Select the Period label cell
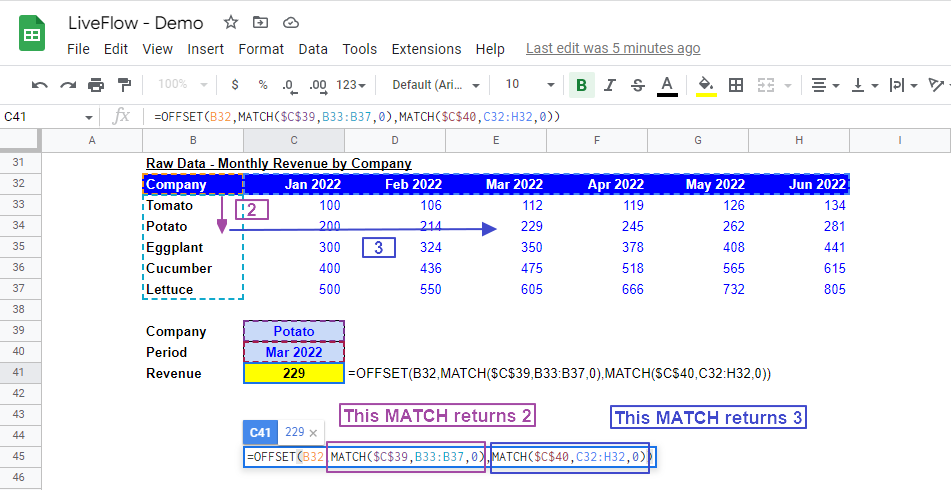Image resolution: width=951 pixels, height=490 pixels. (193, 352)
